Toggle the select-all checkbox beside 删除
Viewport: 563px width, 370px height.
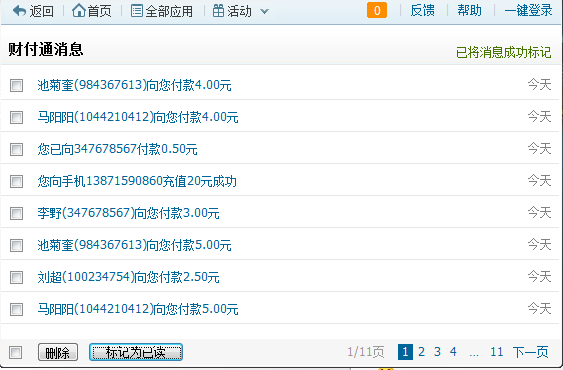click(x=15, y=352)
